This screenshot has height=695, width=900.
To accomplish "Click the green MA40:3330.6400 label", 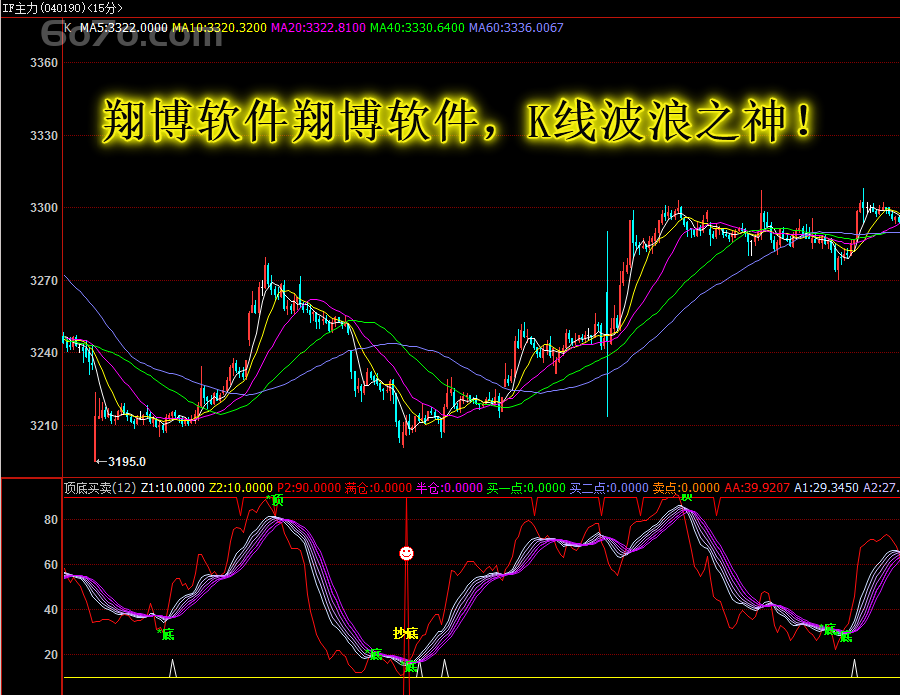I will pos(417,28).
